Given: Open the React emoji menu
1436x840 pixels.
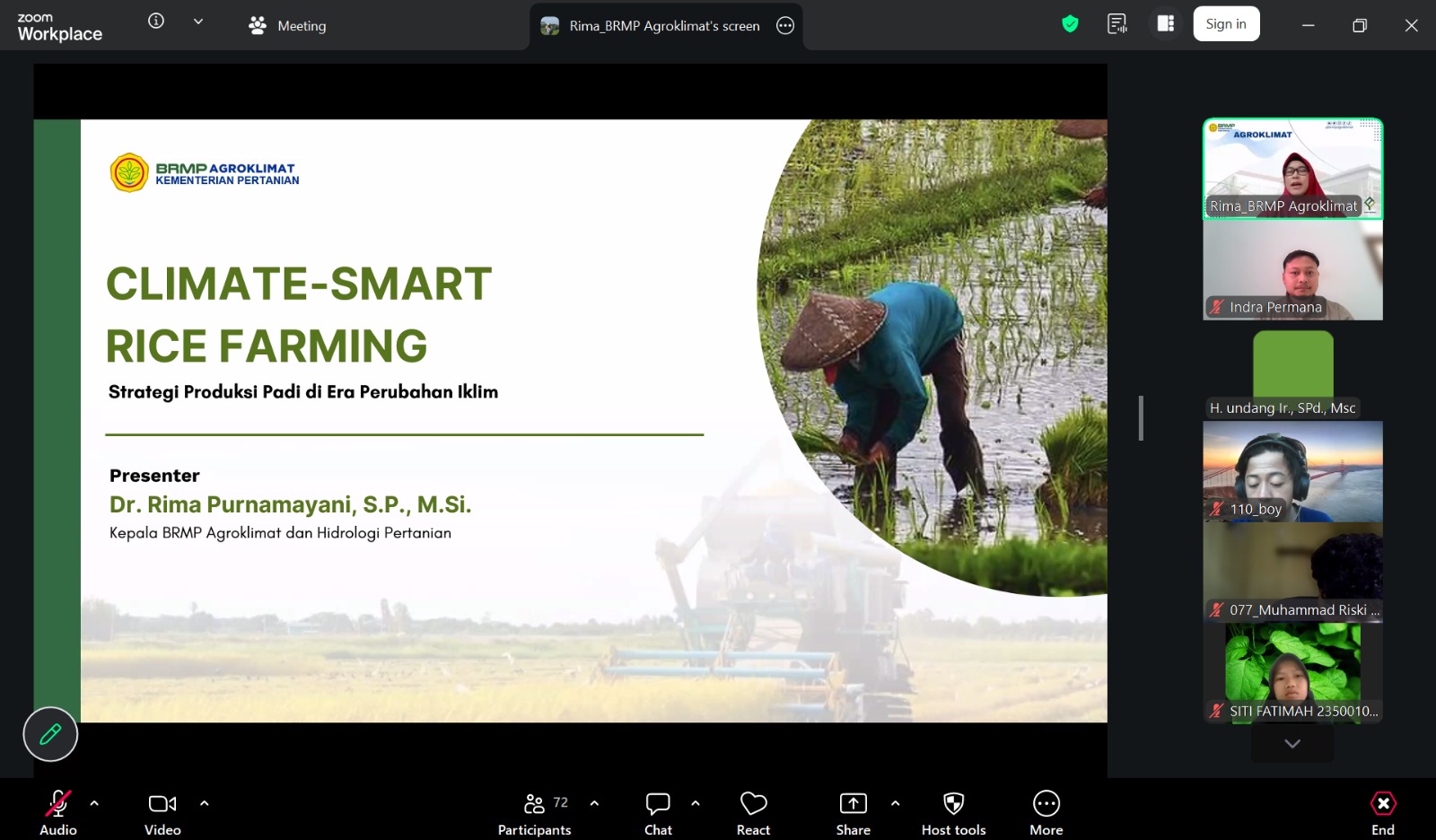Looking at the screenshot, I should pyautogui.click(x=753, y=812).
